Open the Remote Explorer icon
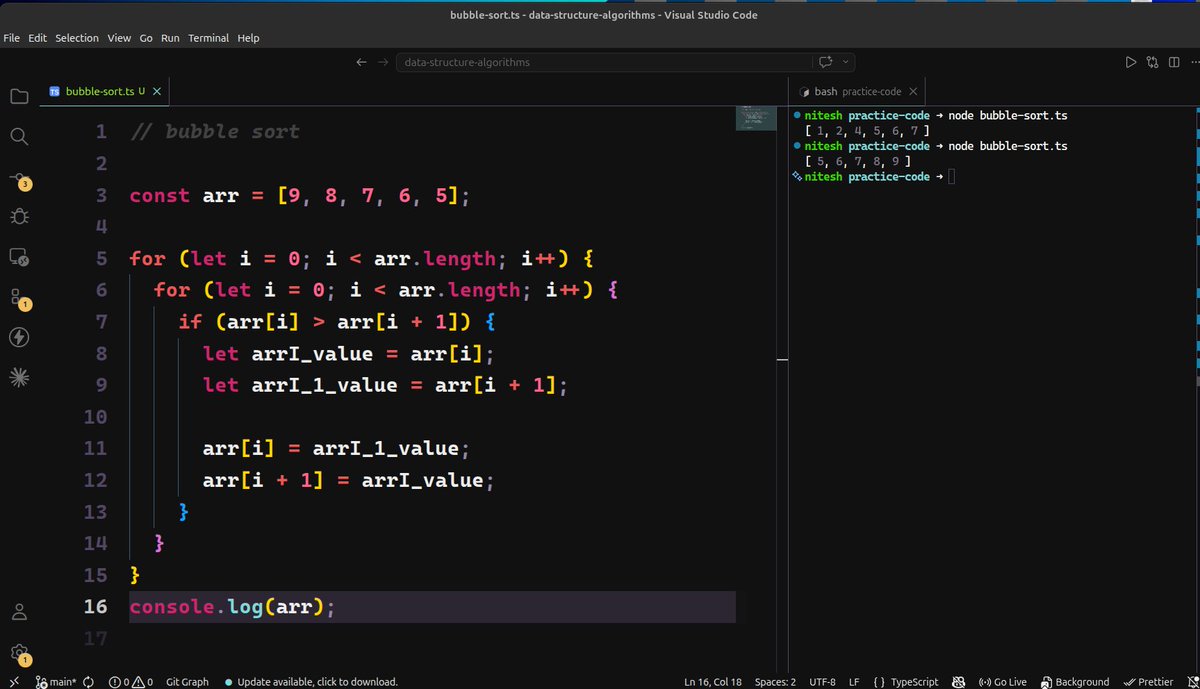The height and width of the screenshot is (689, 1200). click(x=19, y=257)
